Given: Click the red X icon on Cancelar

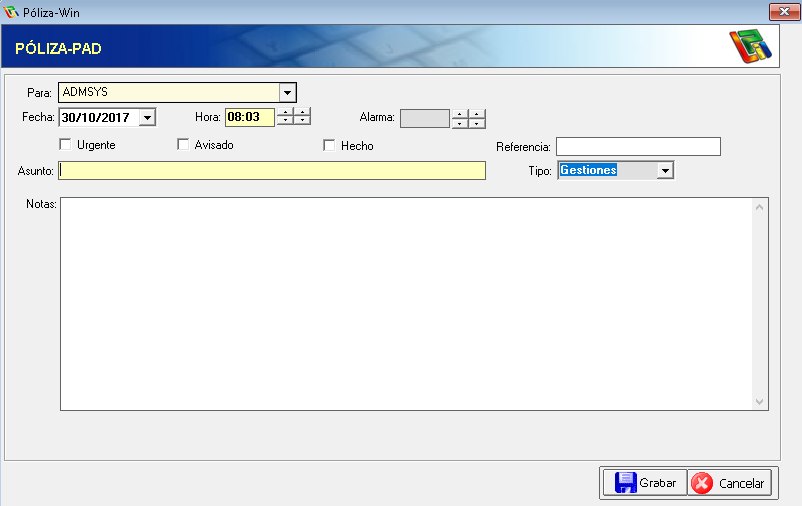Looking at the screenshot, I should coord(702,483).
